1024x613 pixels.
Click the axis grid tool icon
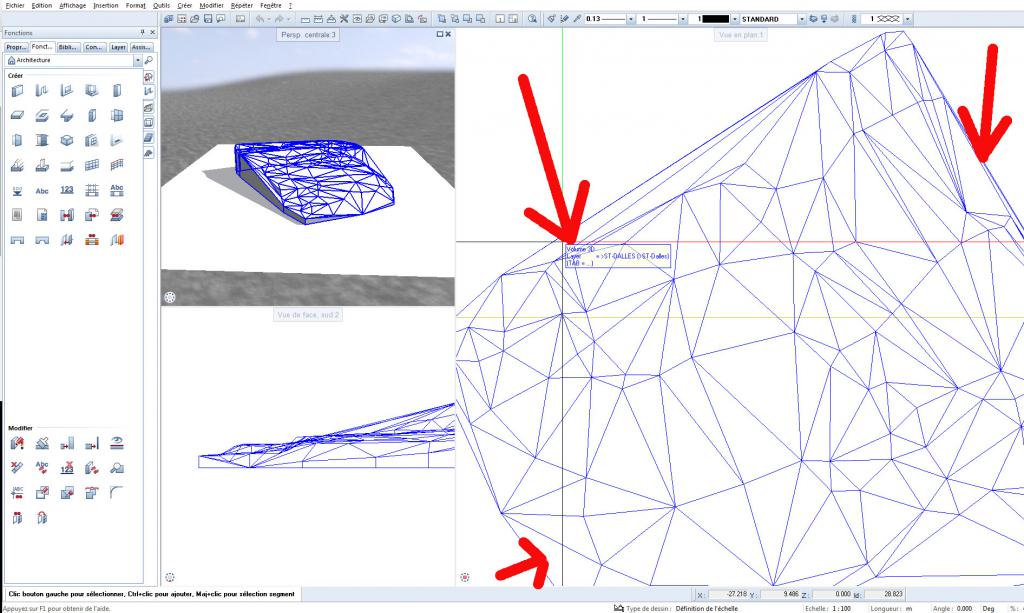[91, 190]
